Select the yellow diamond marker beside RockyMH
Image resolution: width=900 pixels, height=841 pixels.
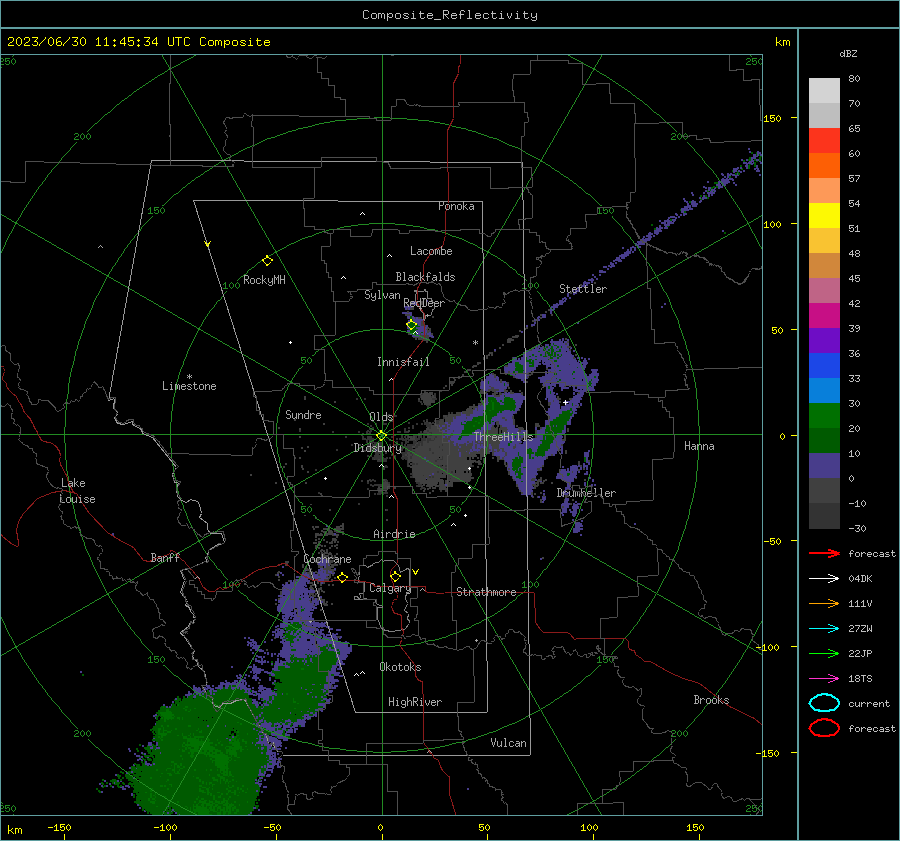(x=267, y=261)
